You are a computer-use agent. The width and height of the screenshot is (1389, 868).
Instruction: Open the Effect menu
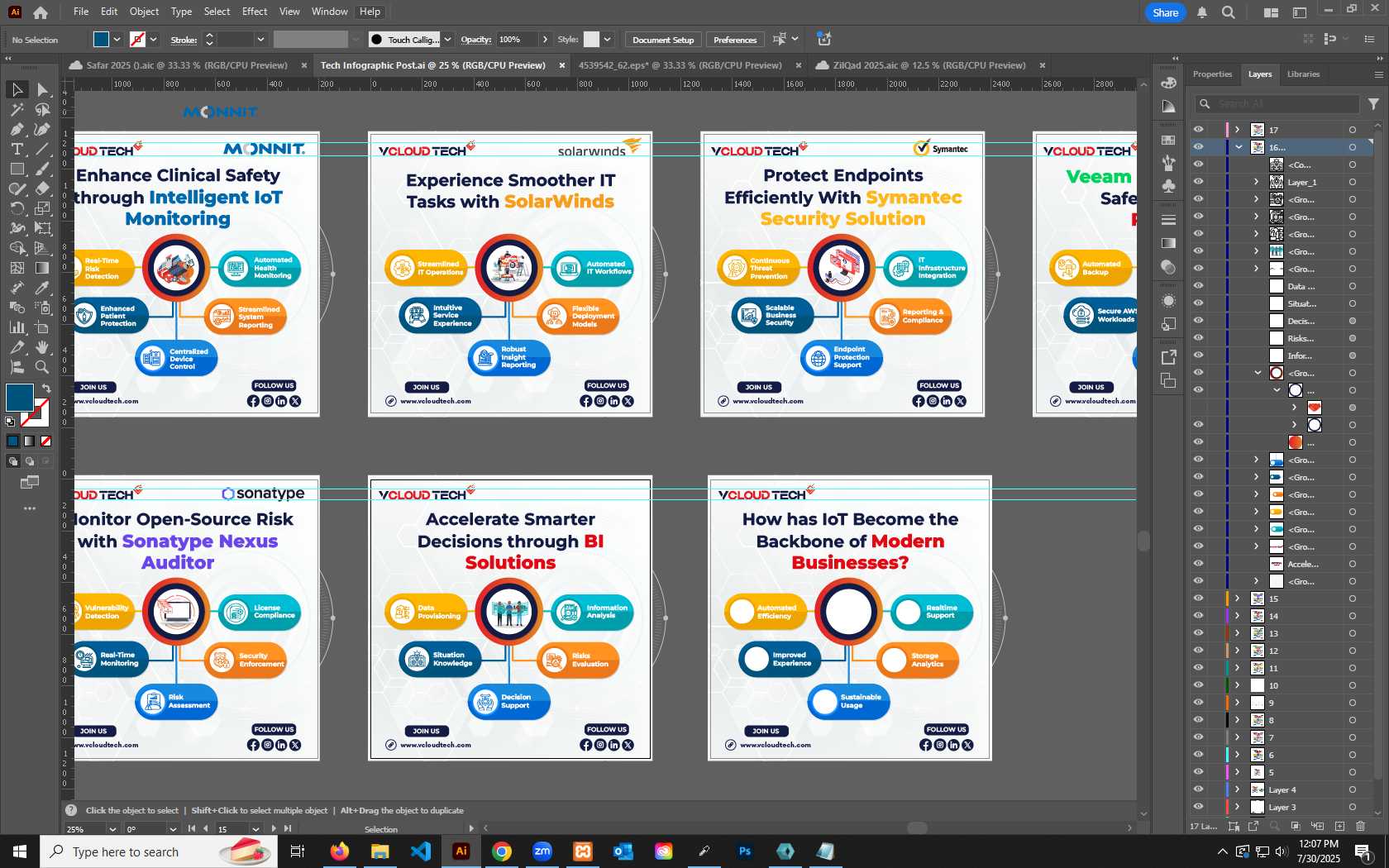[x=255, y=12]
